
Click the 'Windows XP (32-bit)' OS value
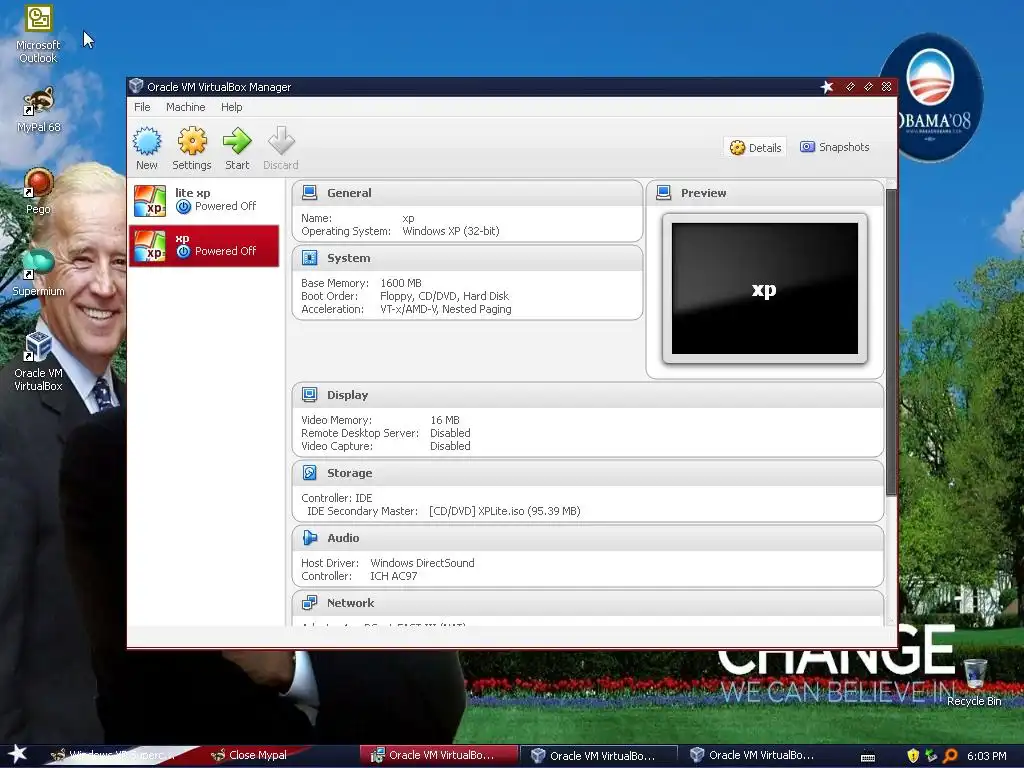tap(451, 231)
